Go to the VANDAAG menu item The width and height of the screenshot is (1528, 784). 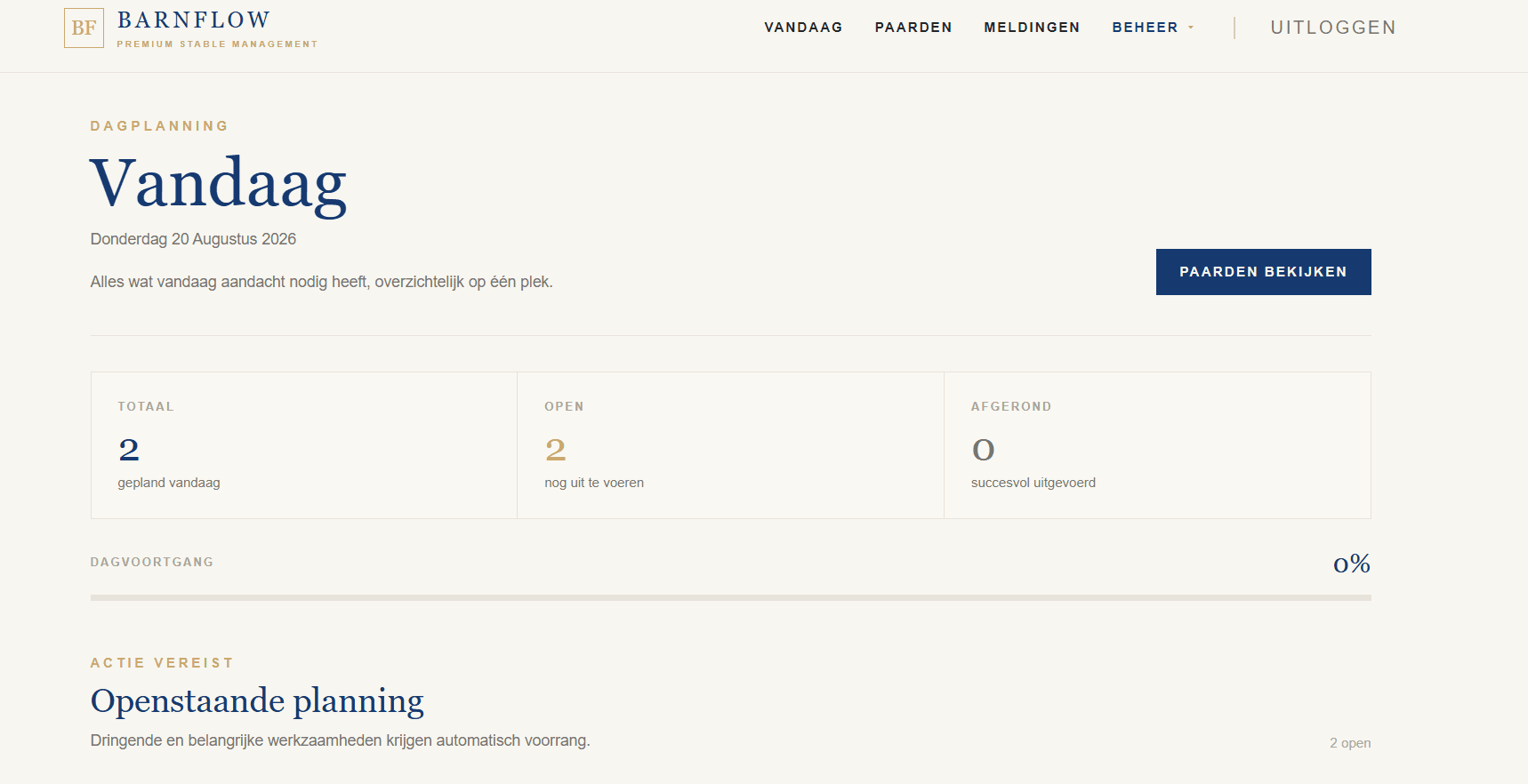803,28
